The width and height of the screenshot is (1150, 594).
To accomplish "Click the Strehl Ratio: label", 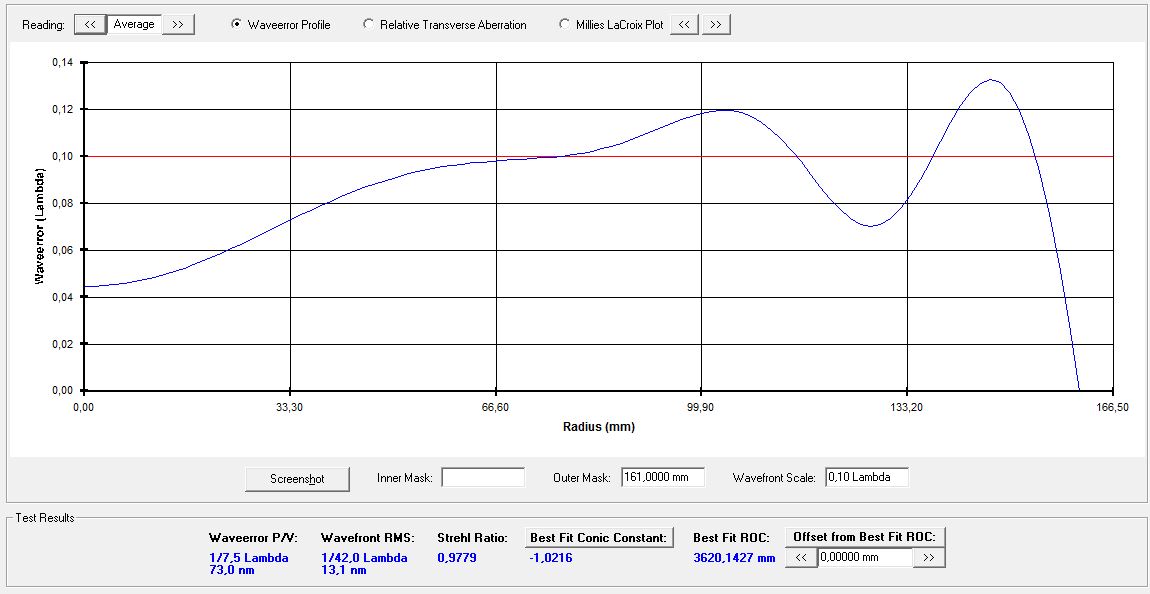I will tap(472, 538).
